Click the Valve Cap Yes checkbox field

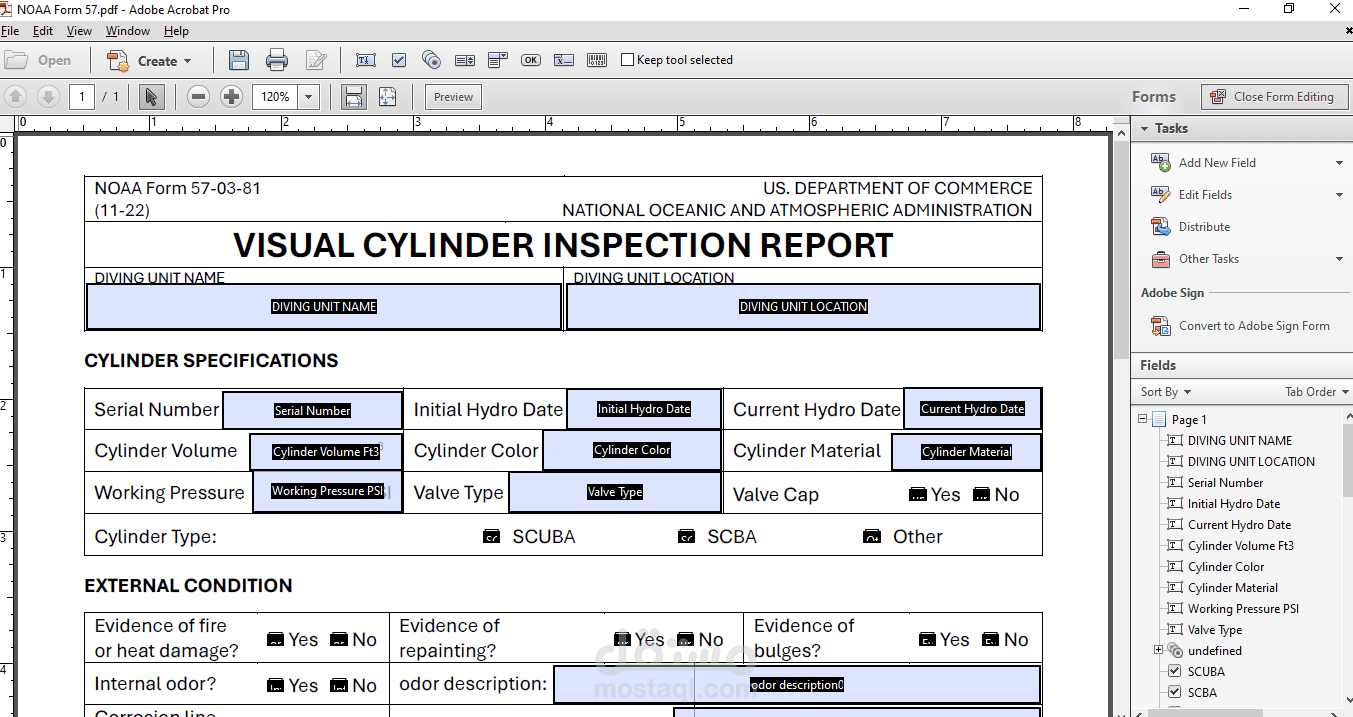pyautogui.click(x=918, y=495)
